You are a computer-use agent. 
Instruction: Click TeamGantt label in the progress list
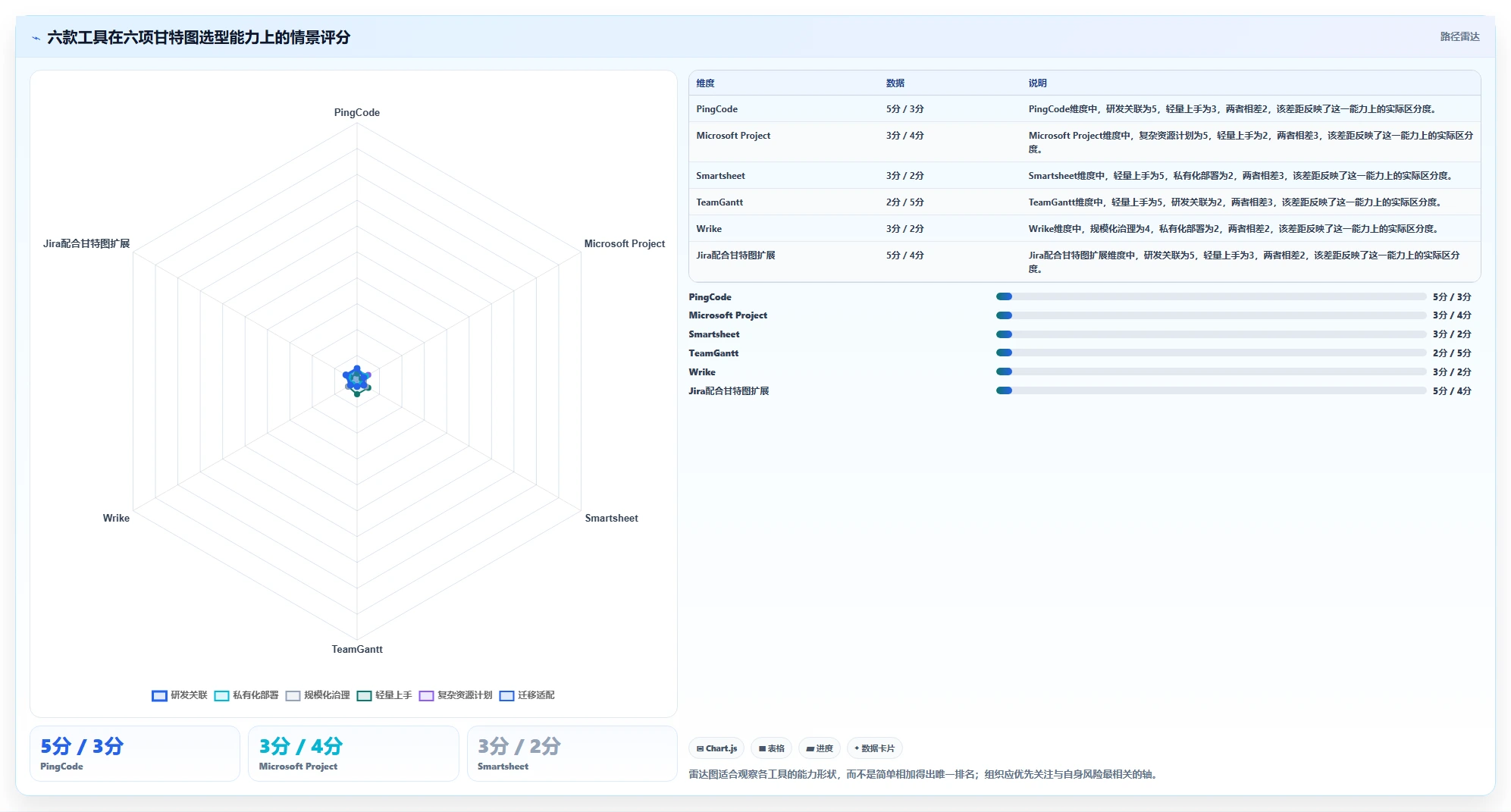click(x=713, y=353)
